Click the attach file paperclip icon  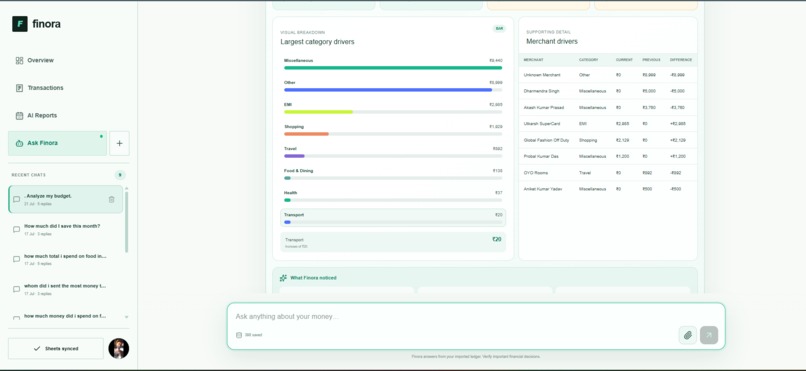click(688, 336)
